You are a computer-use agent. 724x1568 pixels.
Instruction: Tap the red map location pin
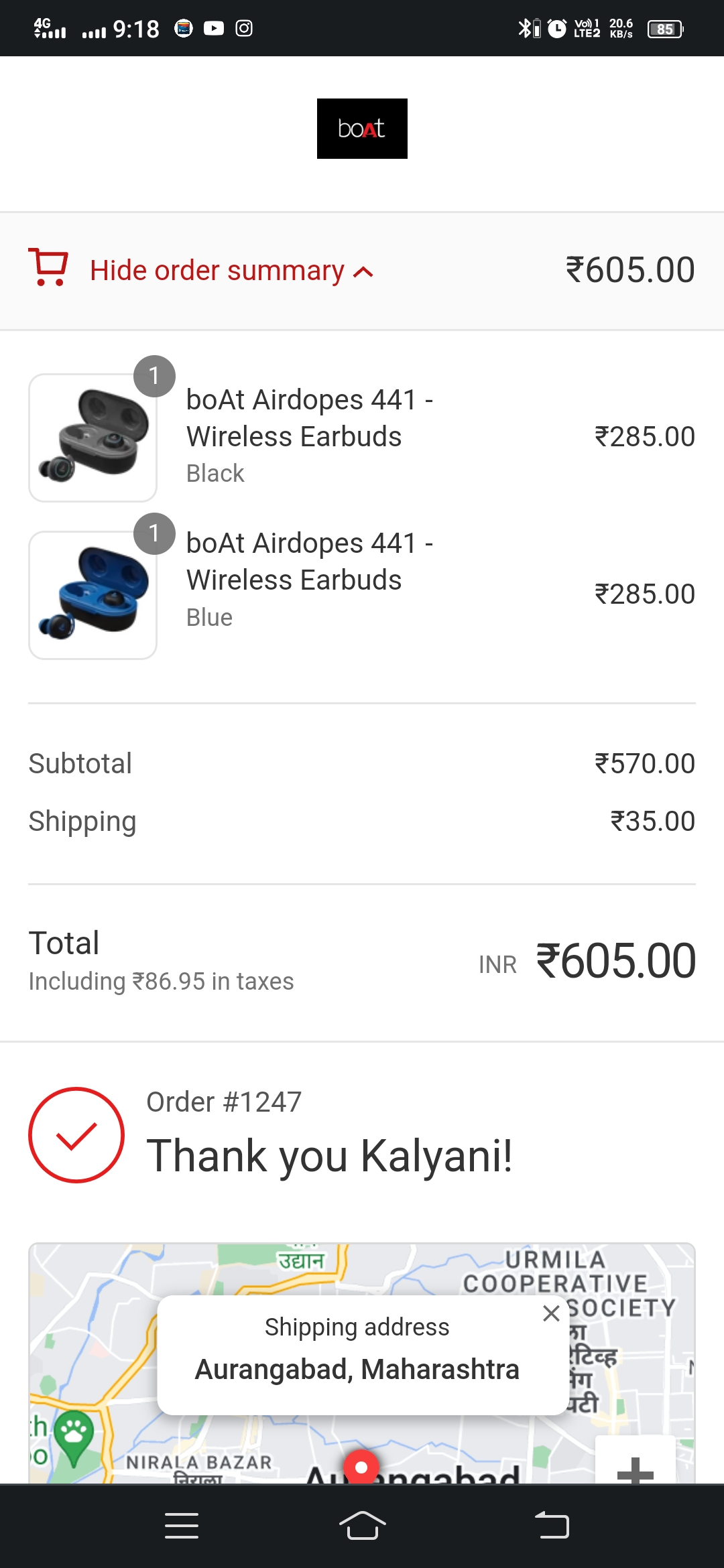(x=361, y=1467)
